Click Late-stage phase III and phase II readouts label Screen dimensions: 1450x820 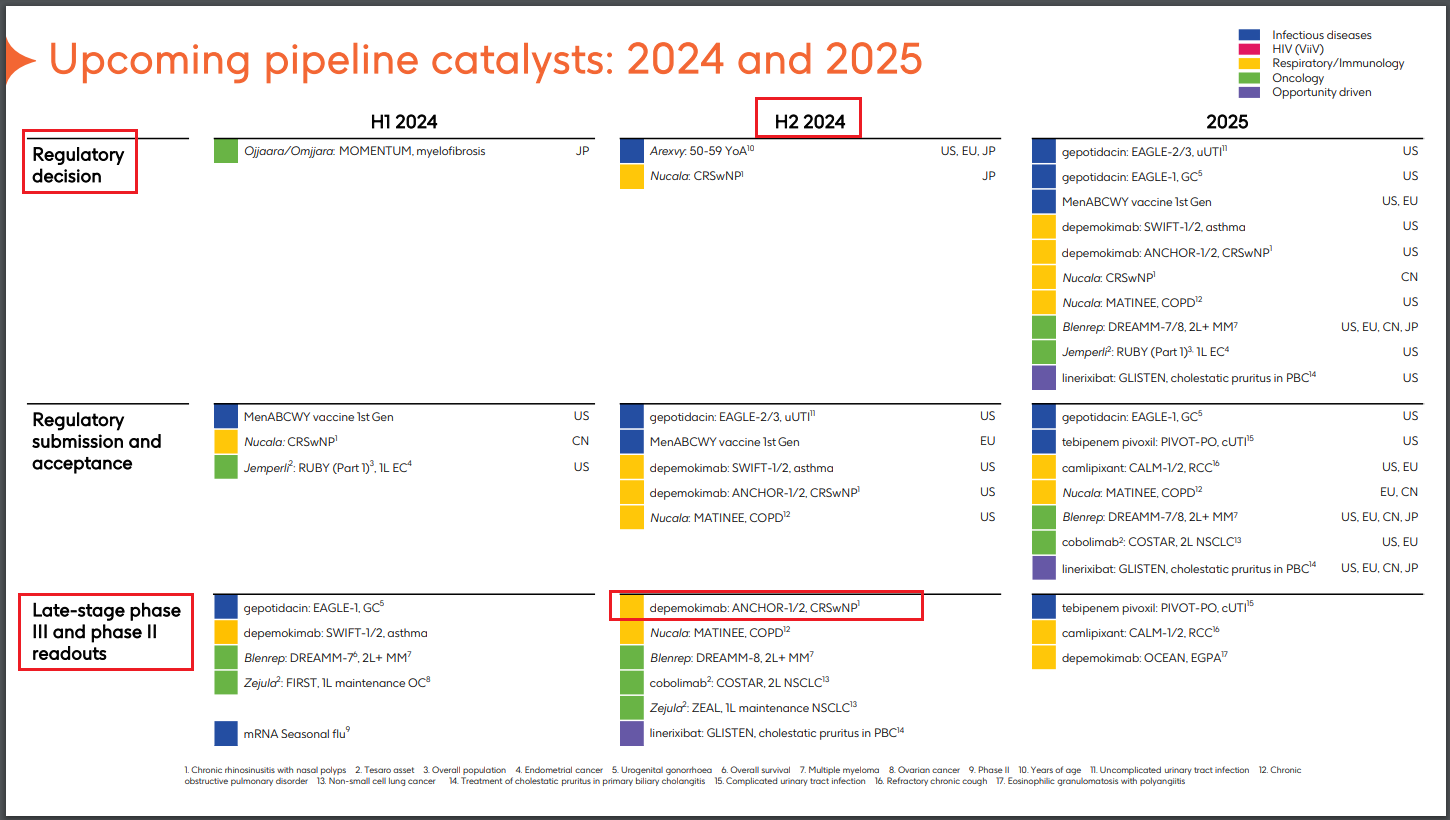point(106,632)
